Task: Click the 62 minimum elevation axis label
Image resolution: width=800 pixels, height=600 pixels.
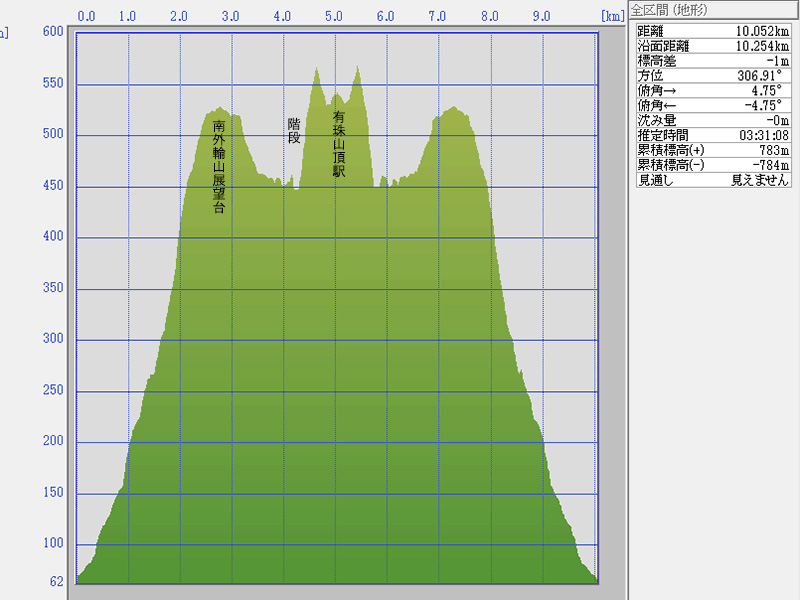Action: coord(56,581)
